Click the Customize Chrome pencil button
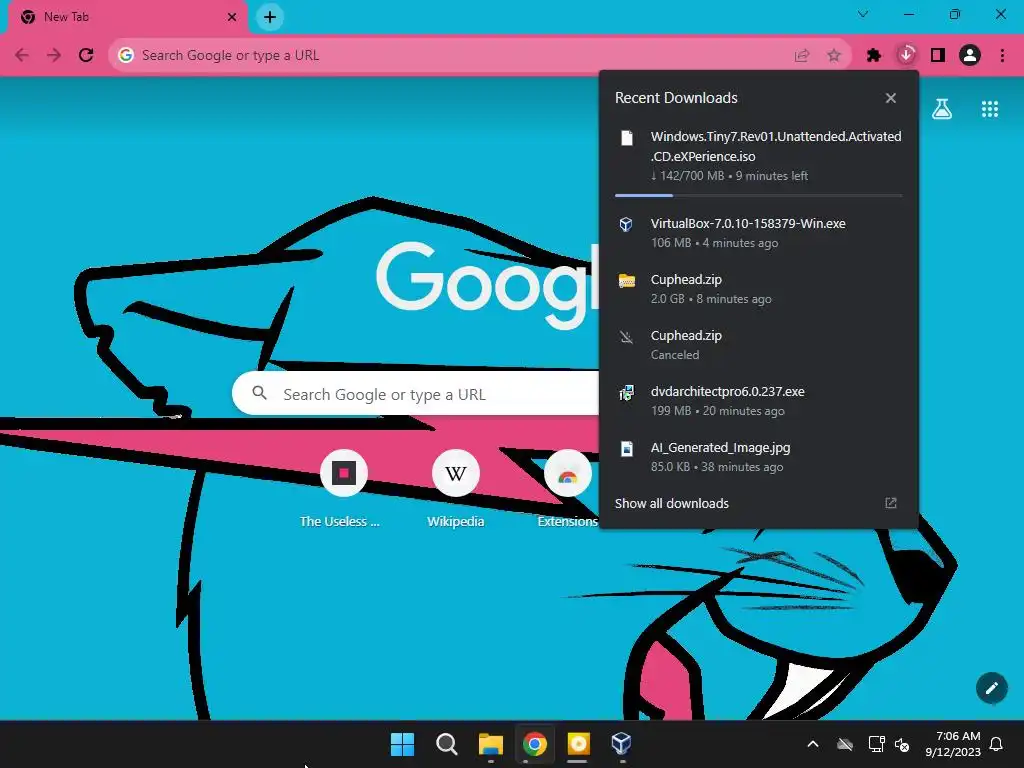The height and width of the screenshot is (768, 1024). [991, 688]
